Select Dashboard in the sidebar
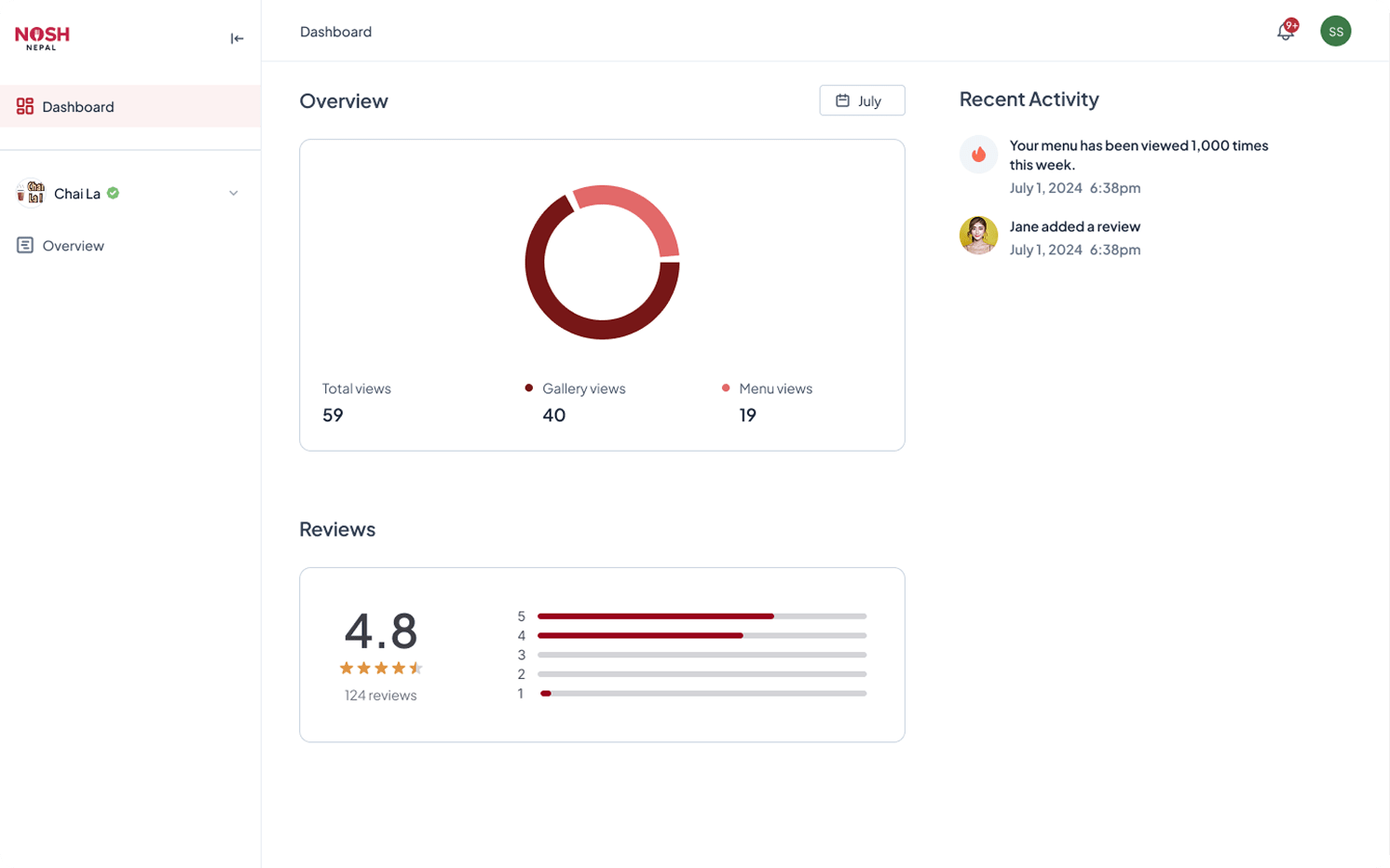 (x=78, y=107)
